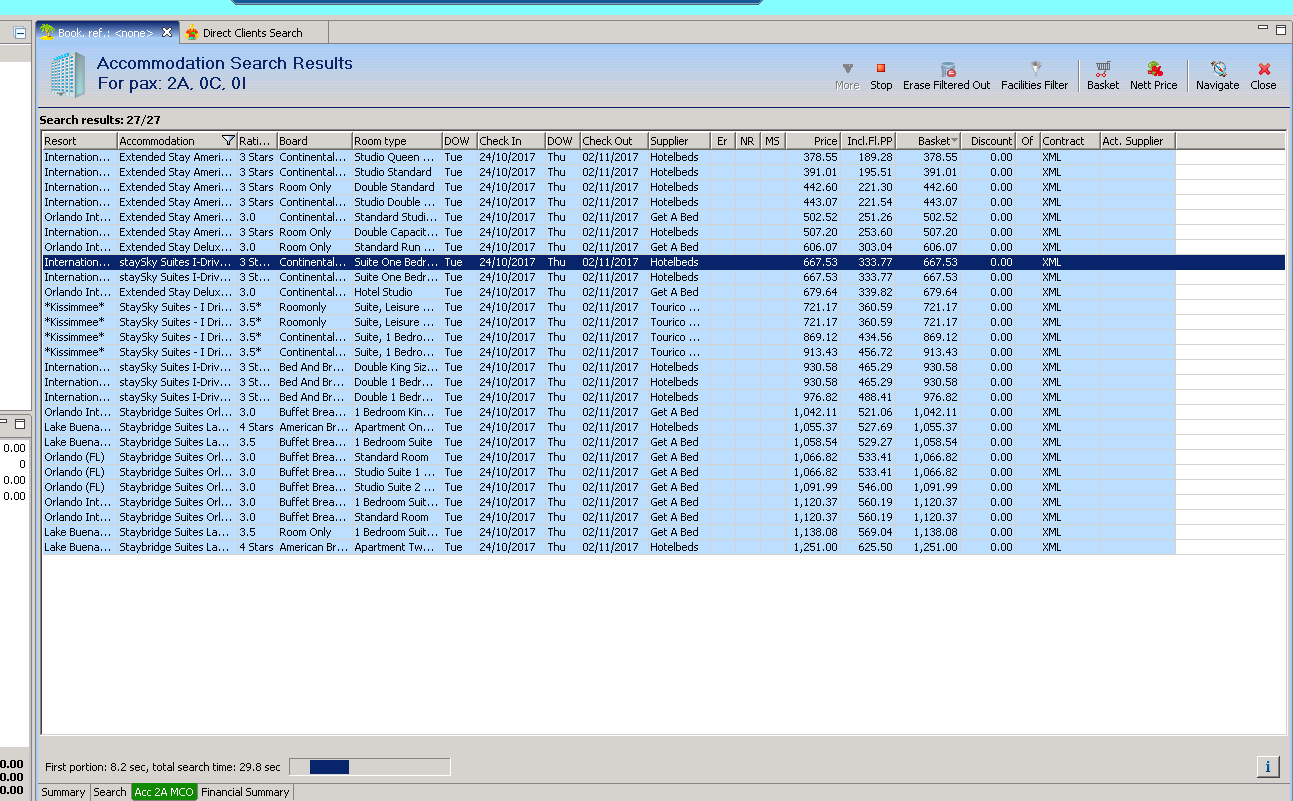Image resolution: width=1293 pixels, height=801 pixels.
Task: Close the Book. ref. <none> tab
Action: click(x=167, y=33)
